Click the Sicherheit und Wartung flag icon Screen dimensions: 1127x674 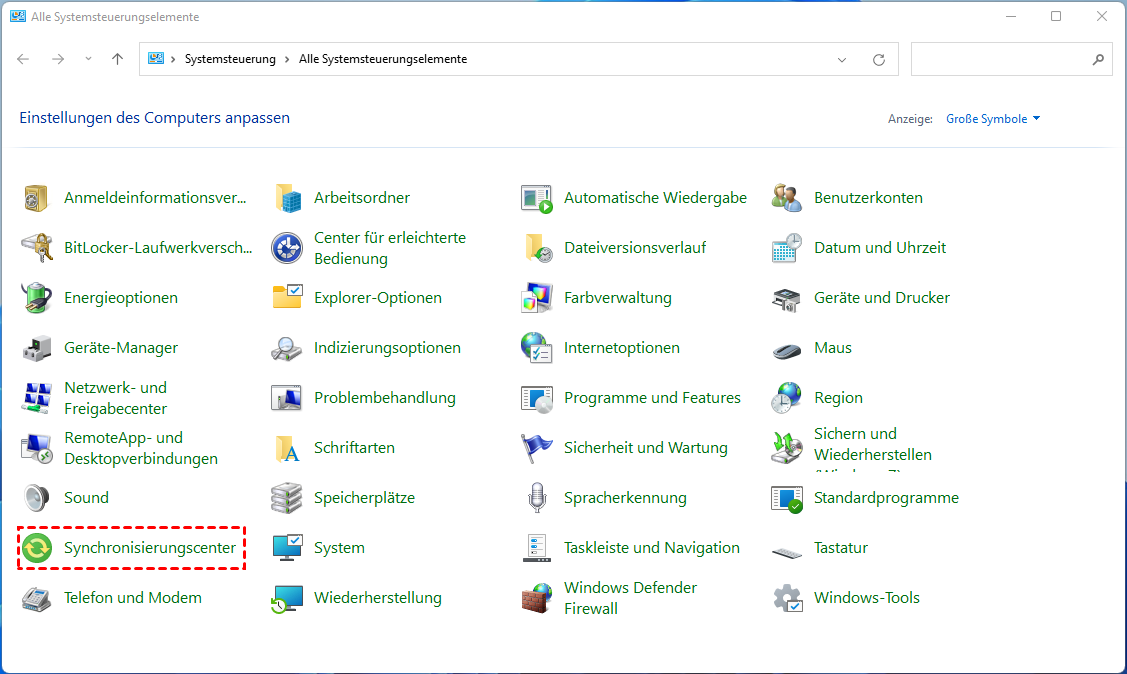(537, 448)
